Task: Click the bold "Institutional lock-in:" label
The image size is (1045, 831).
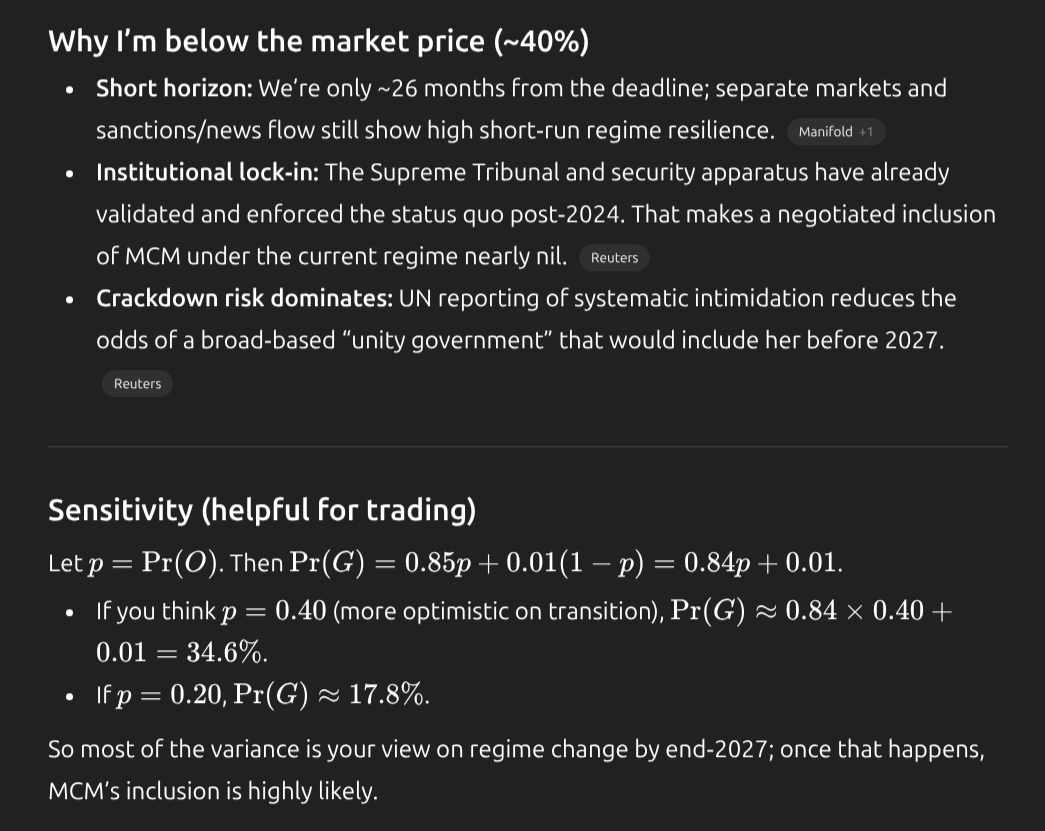Action: (x=207, y=173)
